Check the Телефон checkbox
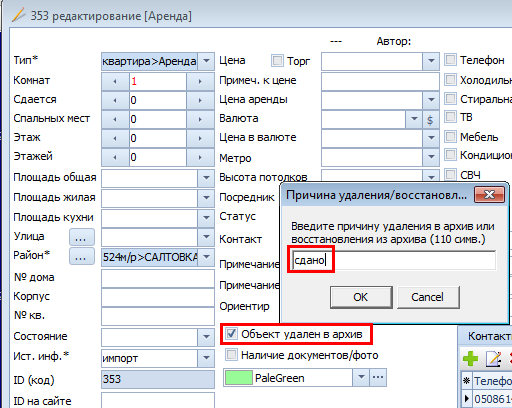The image size is (512, 408). point(450,60)
